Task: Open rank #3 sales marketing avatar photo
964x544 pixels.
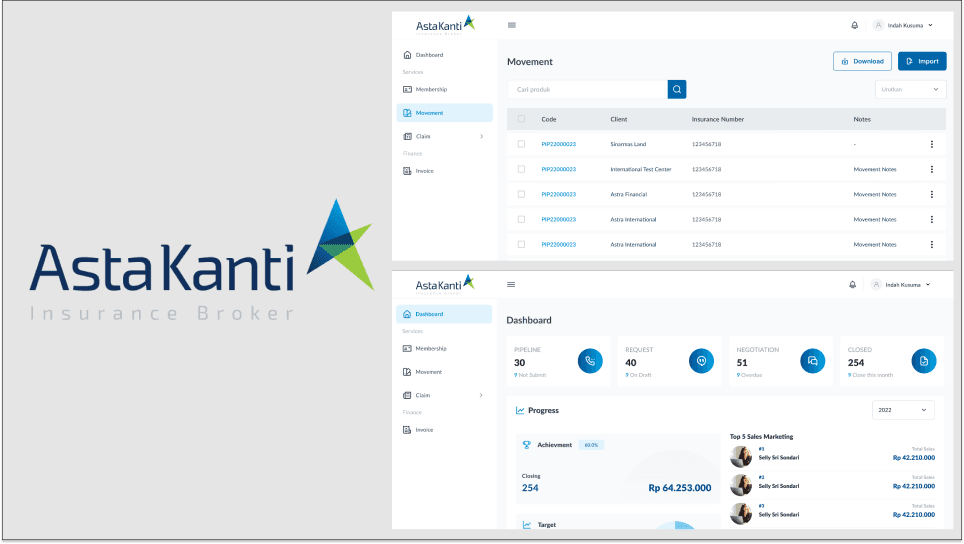Action: 741,514
